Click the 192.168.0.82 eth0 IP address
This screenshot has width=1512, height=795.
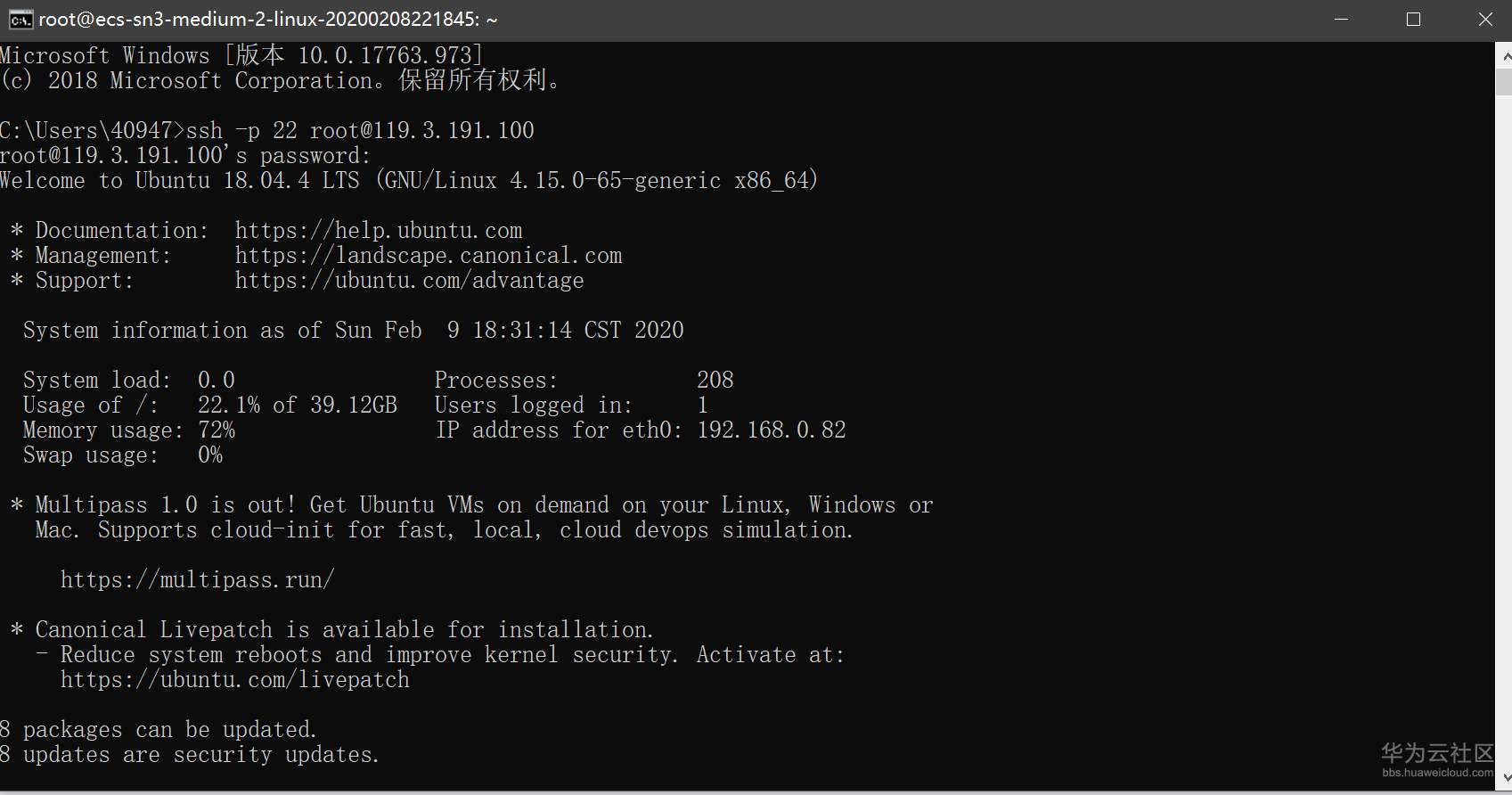(771, 430)
